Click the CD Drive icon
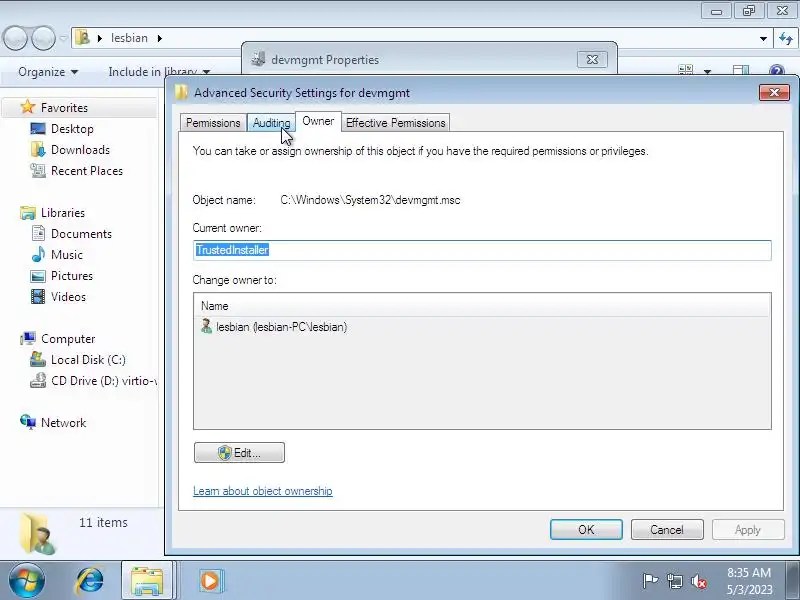This screenshot has width=800, height=600. (x=38, y=381)
